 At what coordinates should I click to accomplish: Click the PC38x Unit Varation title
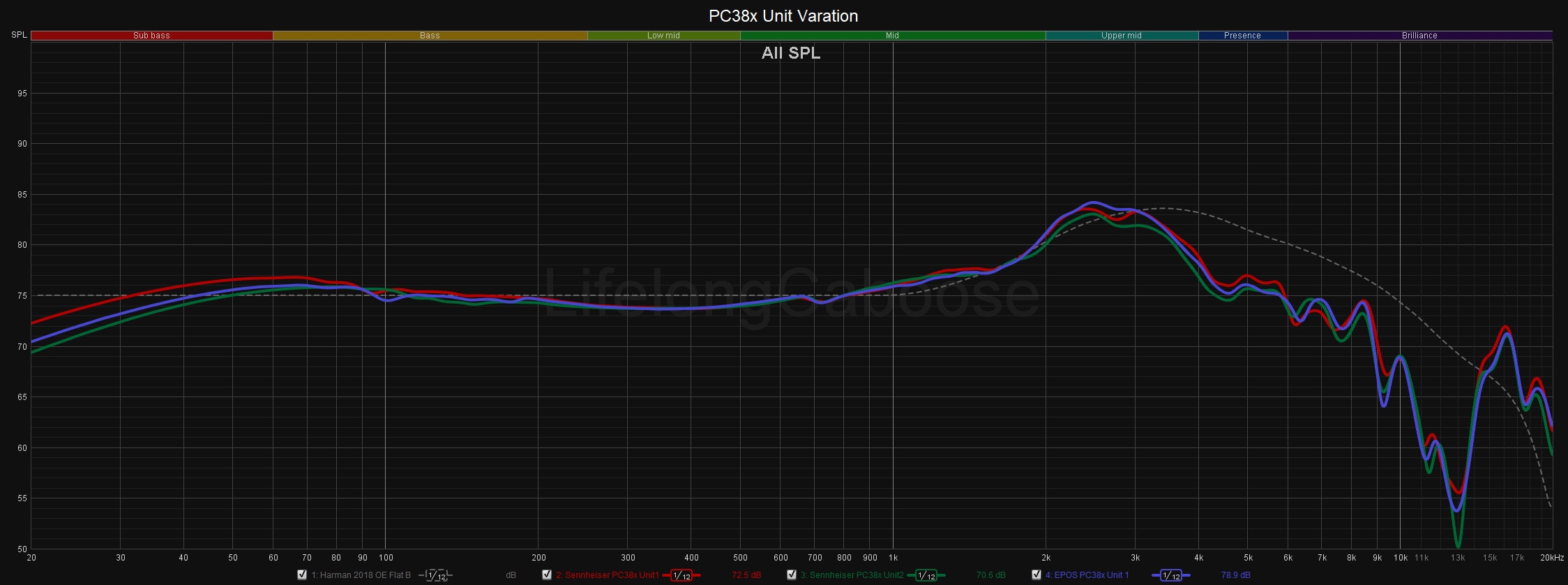tap(783, 16)
